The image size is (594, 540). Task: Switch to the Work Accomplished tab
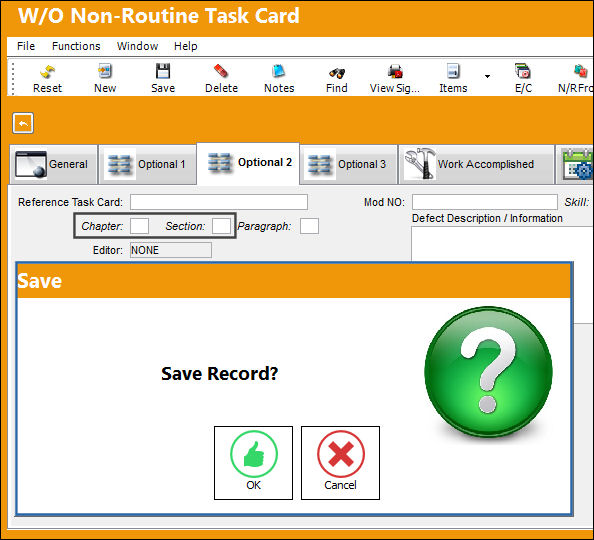tap(477, 164)
